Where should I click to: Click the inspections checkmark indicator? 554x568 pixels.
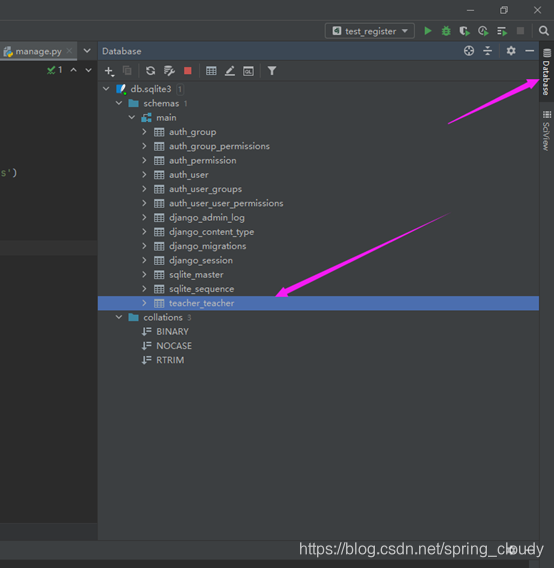point(54,70)
